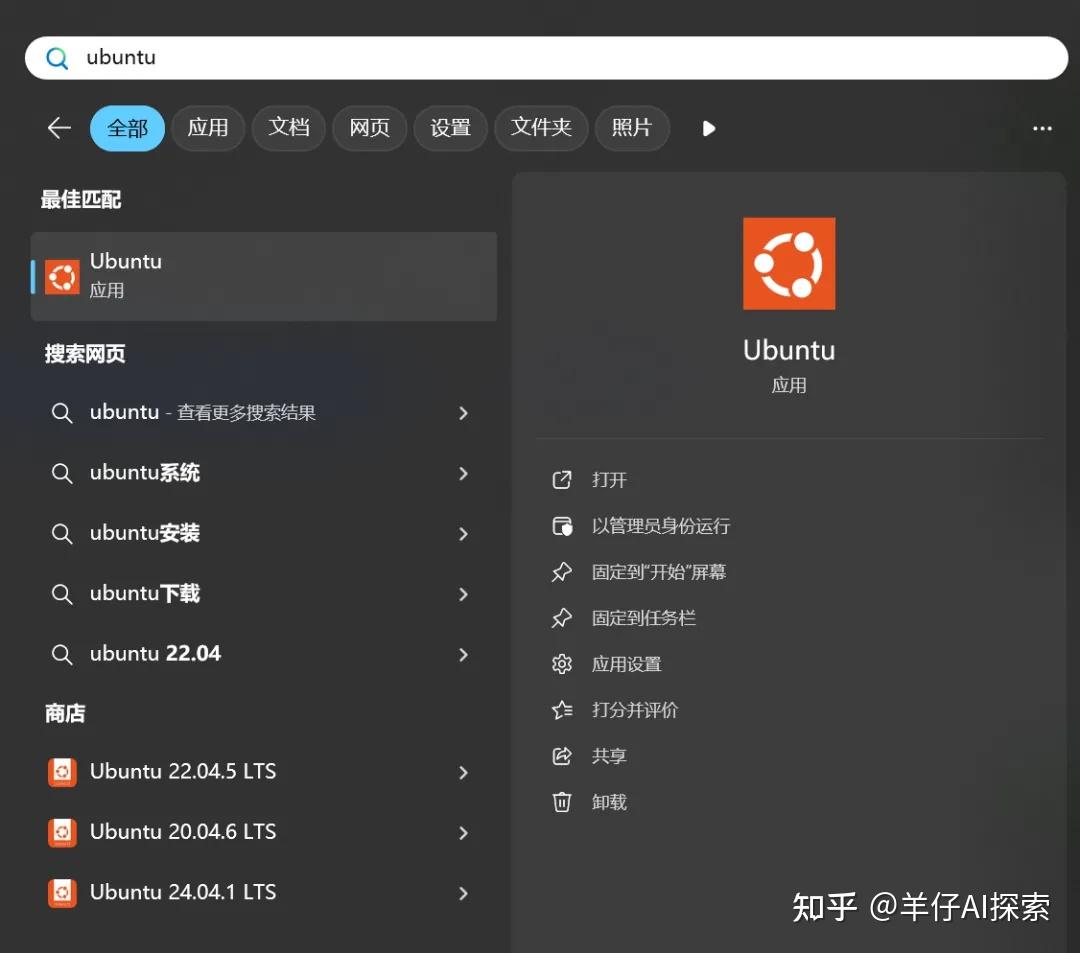Click the search magnifier icon in search box
The image size is (1080, 953).
tap(57, 59)
